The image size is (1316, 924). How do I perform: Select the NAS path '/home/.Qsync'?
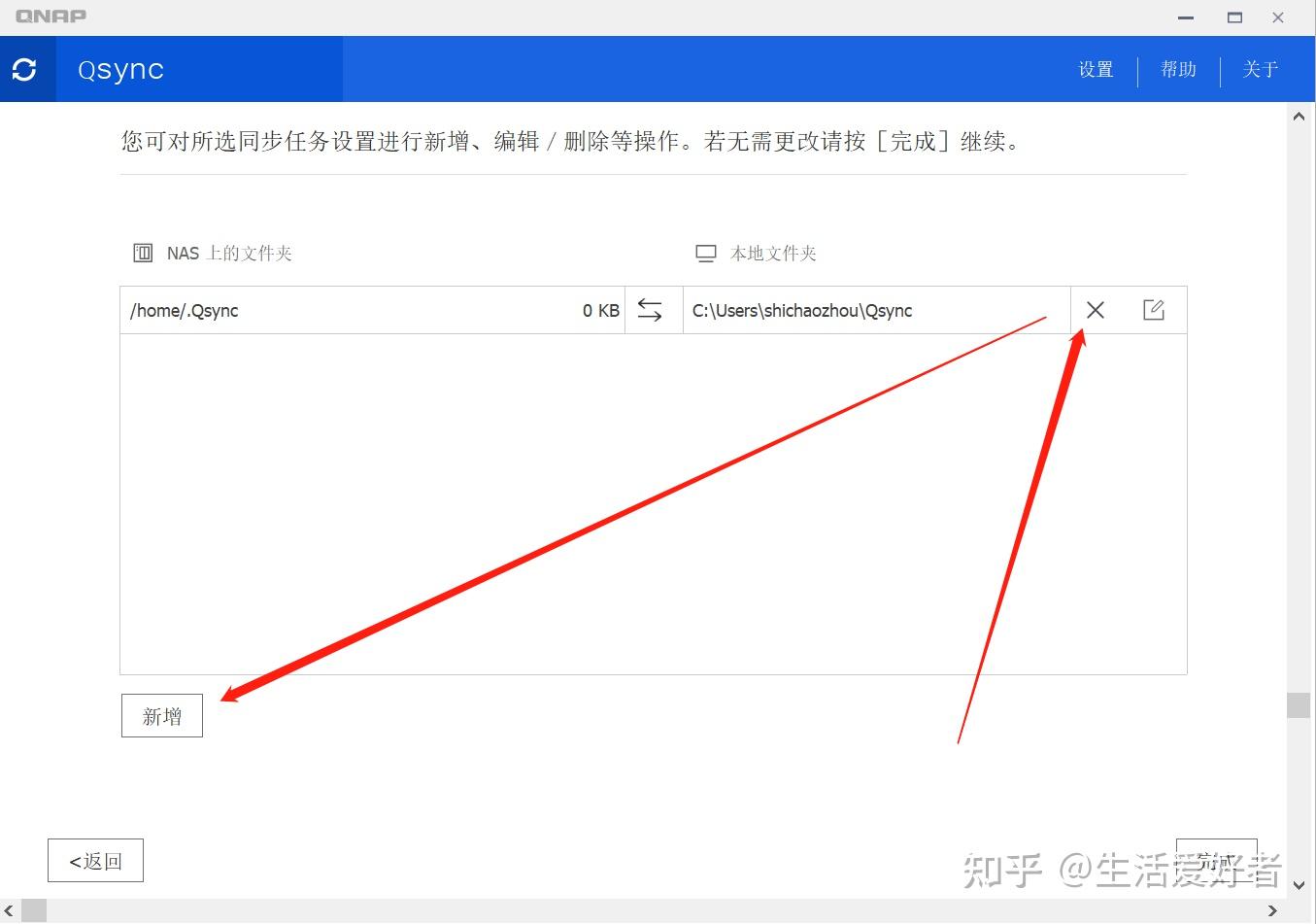coord(185,310)
